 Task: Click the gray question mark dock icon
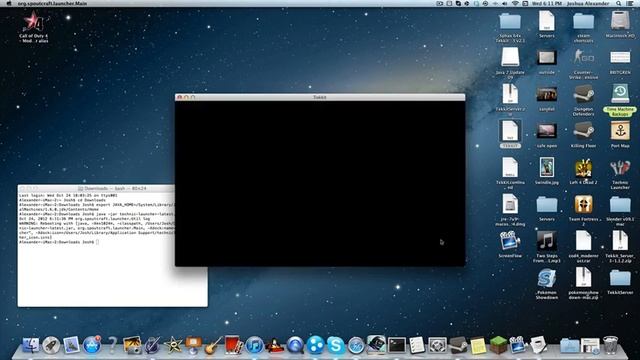112,345
